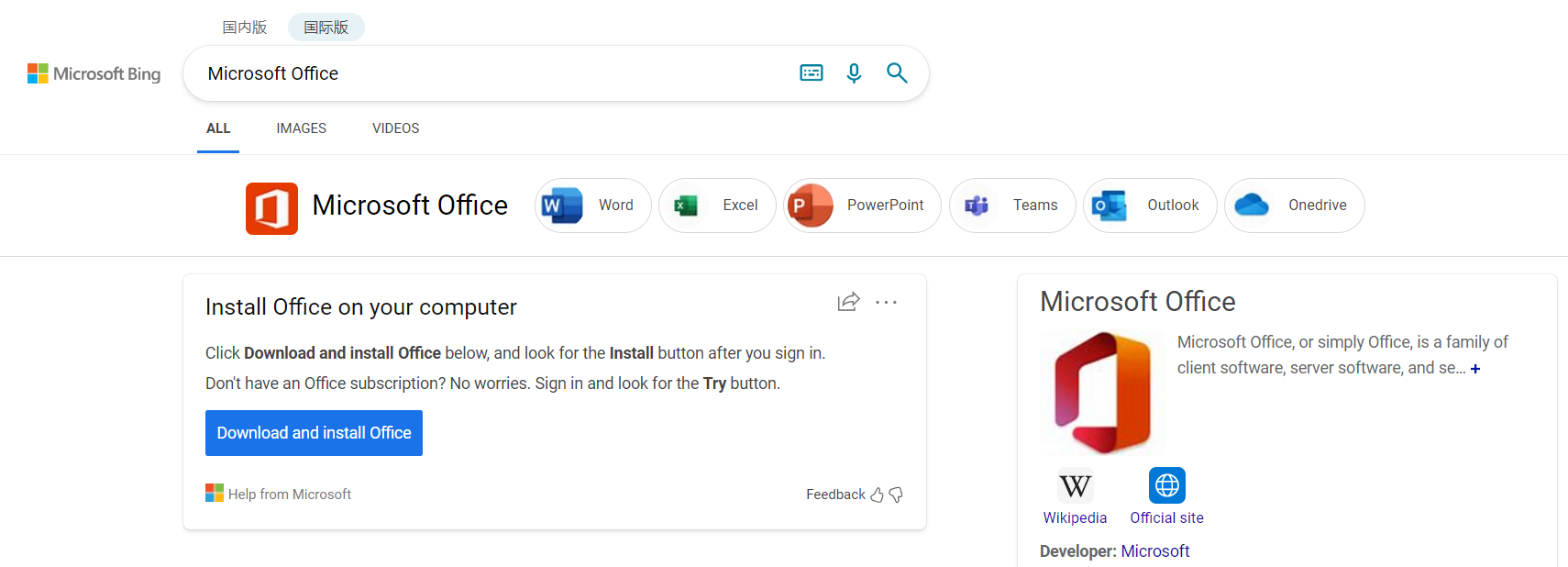Image resolution: width=1568 pixels, height=567 pixels.
Task: Give thumbs down feedback
Action: [x=896, y=495]
